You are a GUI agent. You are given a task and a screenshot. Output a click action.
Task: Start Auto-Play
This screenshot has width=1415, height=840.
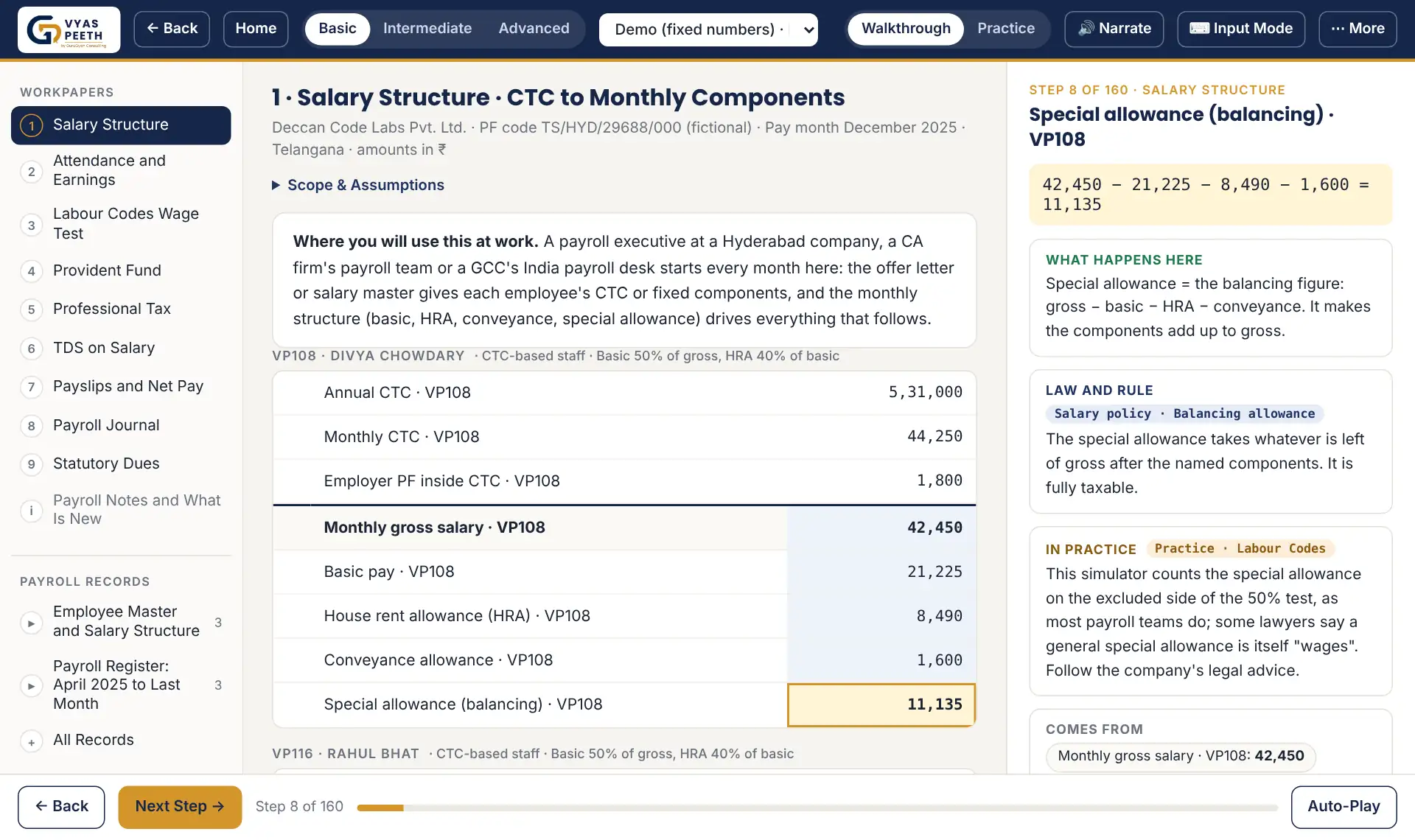(x=1344, y=807)
